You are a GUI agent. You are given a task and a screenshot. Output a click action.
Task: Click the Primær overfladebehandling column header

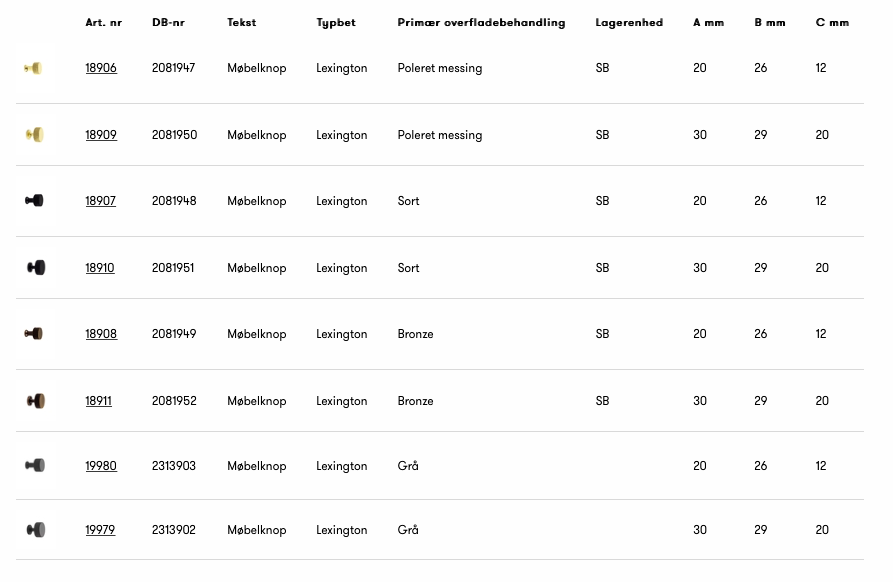[481, 22]
